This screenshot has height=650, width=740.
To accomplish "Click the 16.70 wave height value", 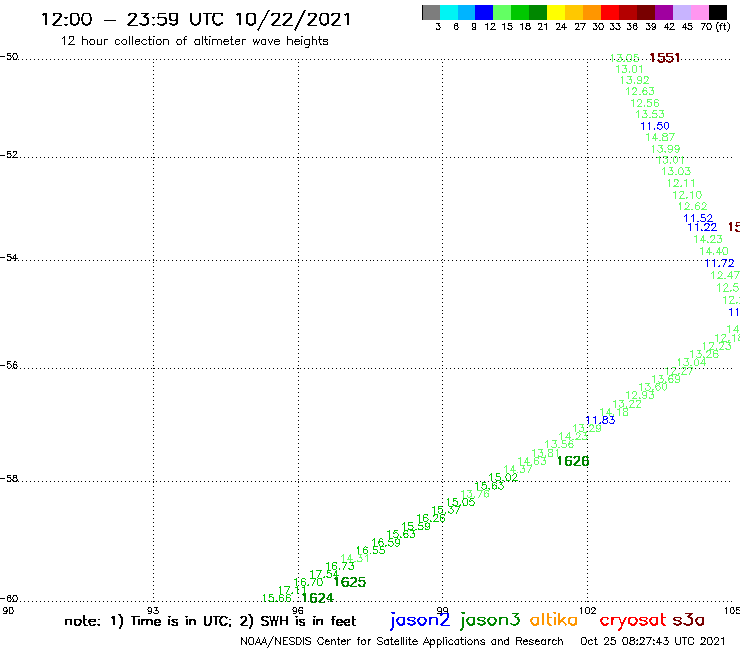I will click(x=308, y=582).
